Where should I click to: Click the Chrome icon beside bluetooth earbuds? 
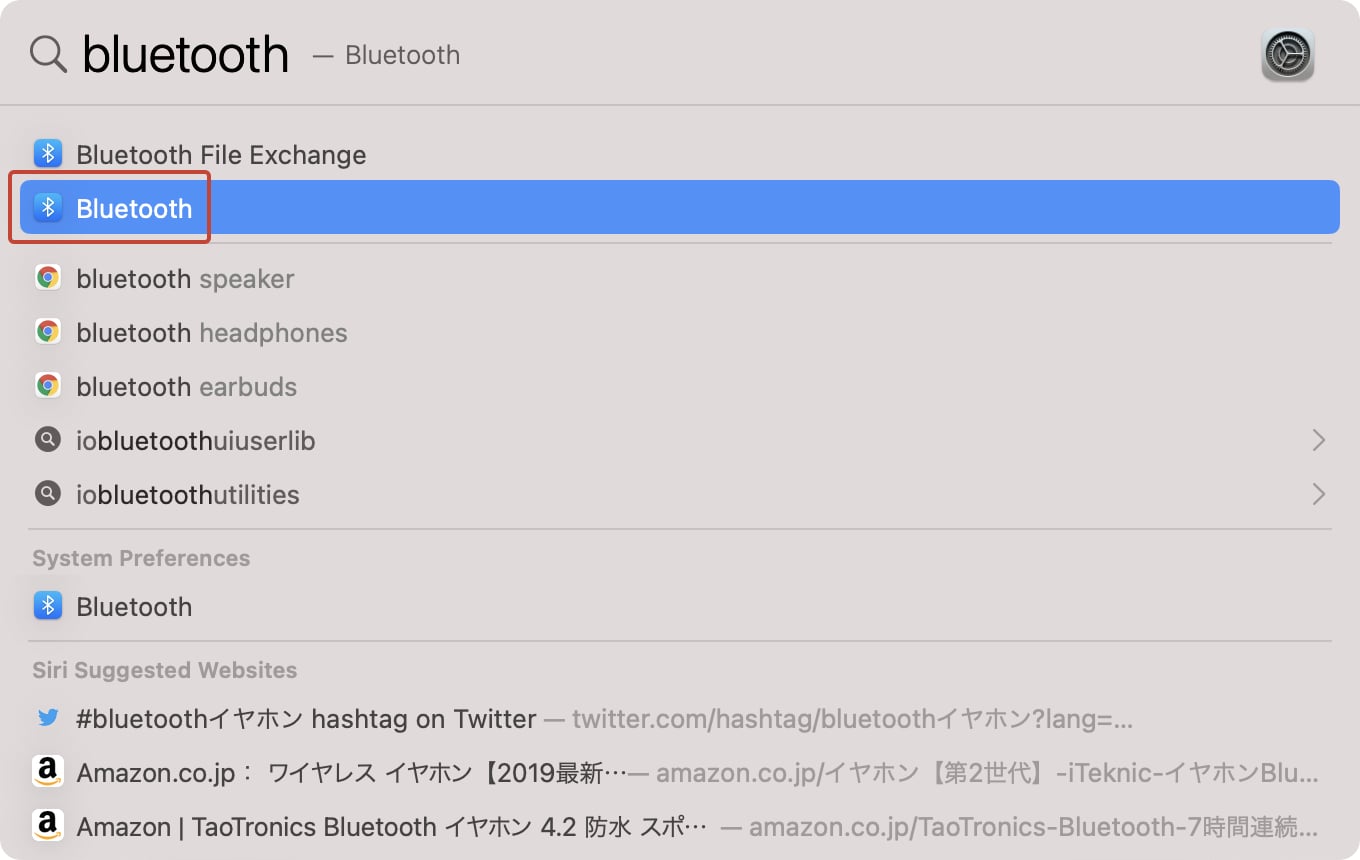(48, 386)
